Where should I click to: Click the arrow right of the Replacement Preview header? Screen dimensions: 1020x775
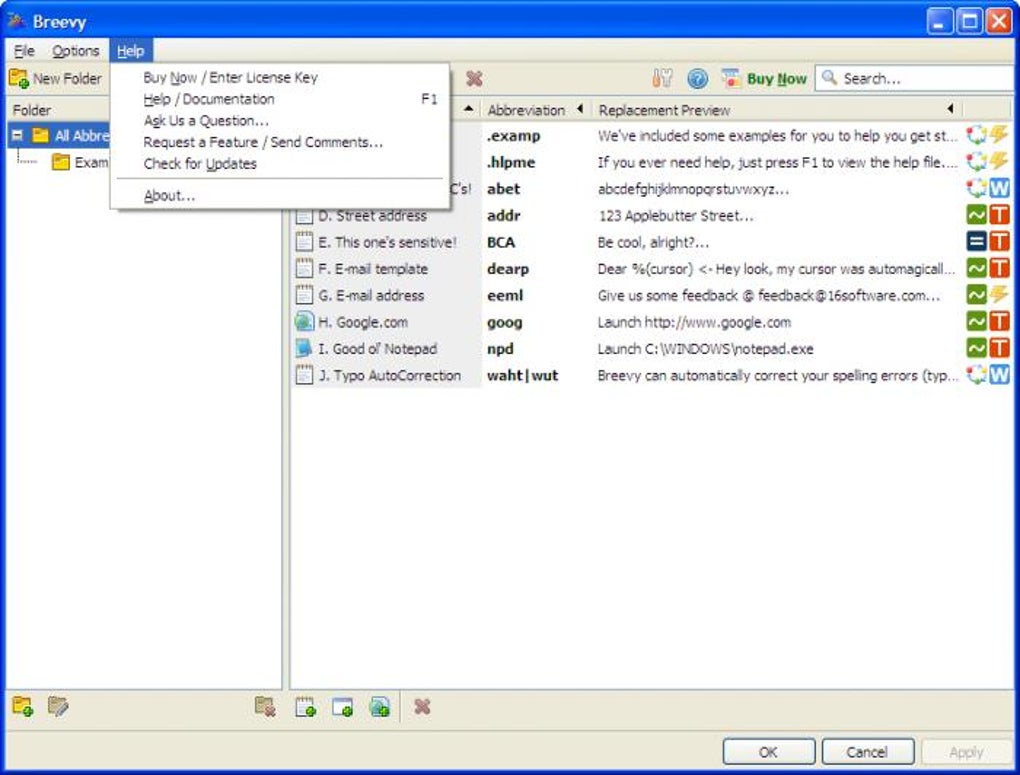[x=950, y=109]
